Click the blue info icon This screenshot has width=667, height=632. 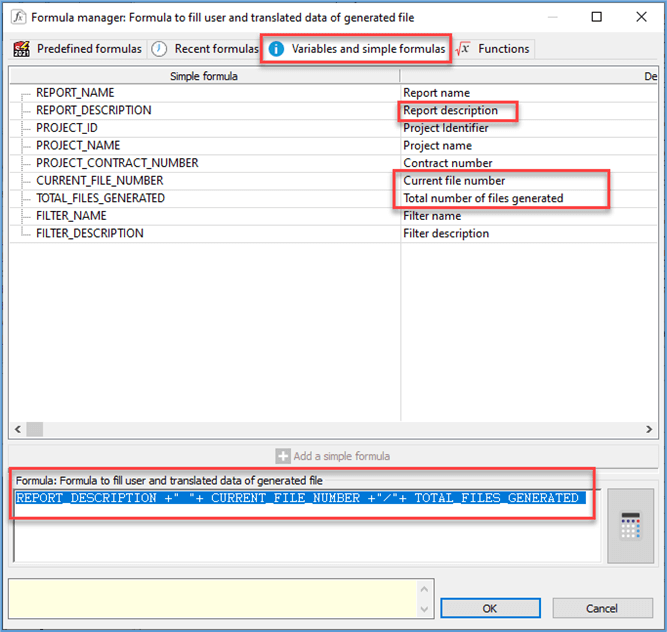(276, 49)
